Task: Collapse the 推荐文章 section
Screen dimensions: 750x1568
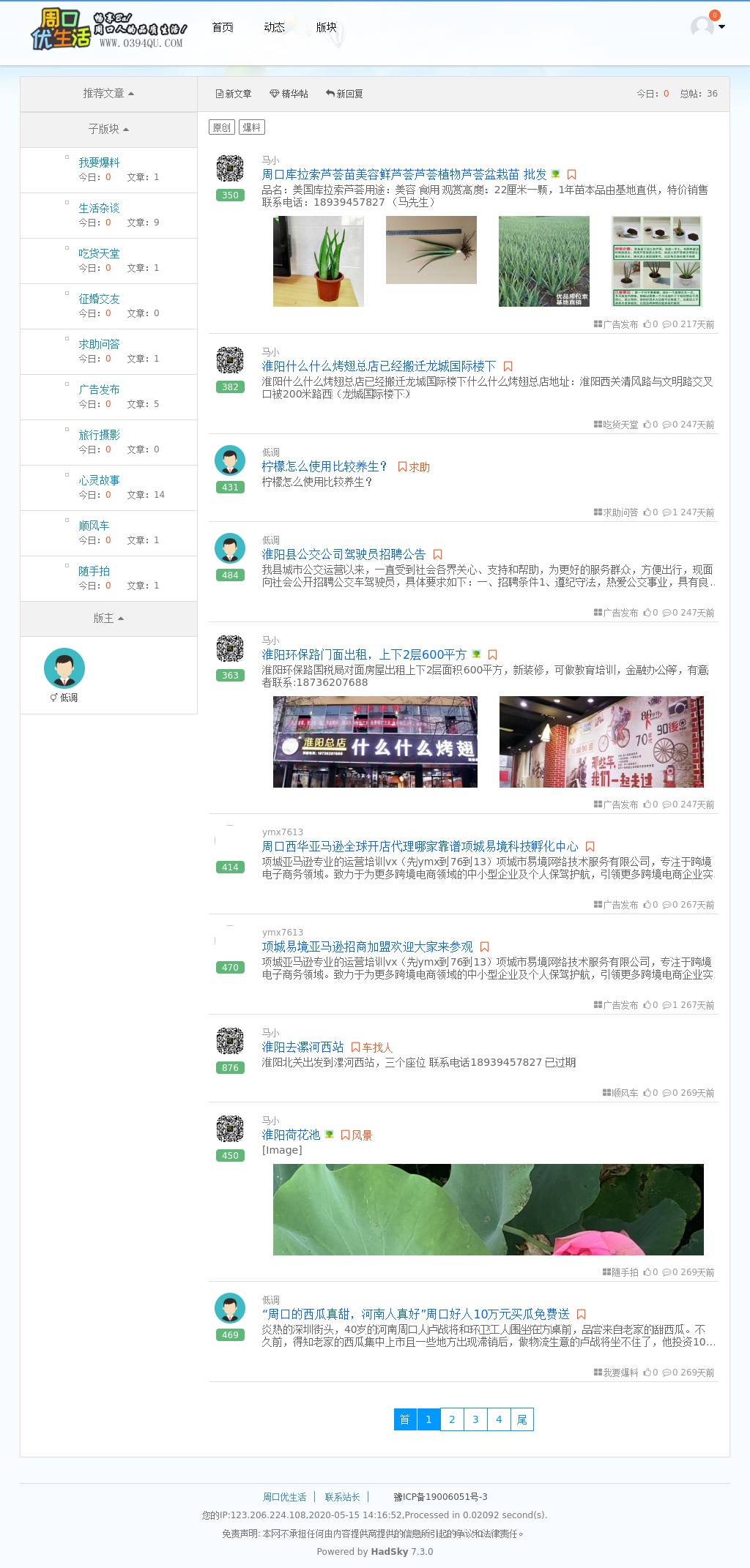Action: point(108,94)
